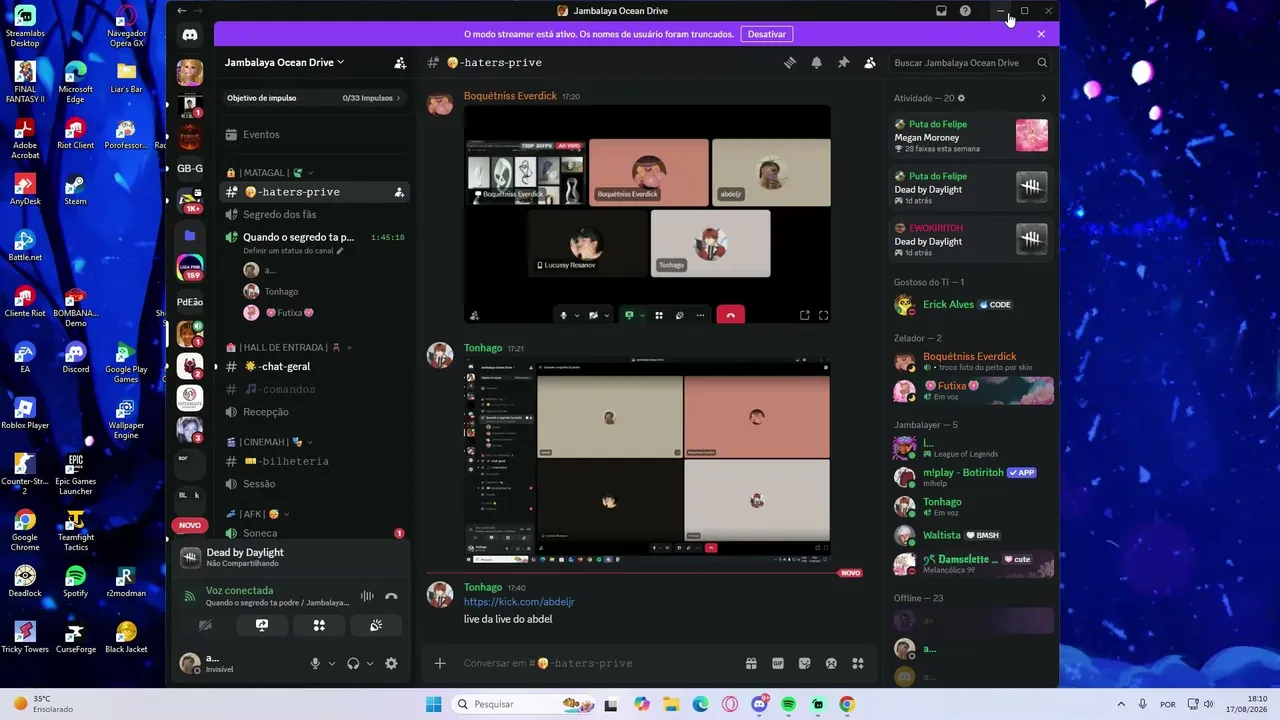Click the search magnifier icon in Discord
The width and height of the screenshot is (1280, 720).
[x=1042, y=62]
